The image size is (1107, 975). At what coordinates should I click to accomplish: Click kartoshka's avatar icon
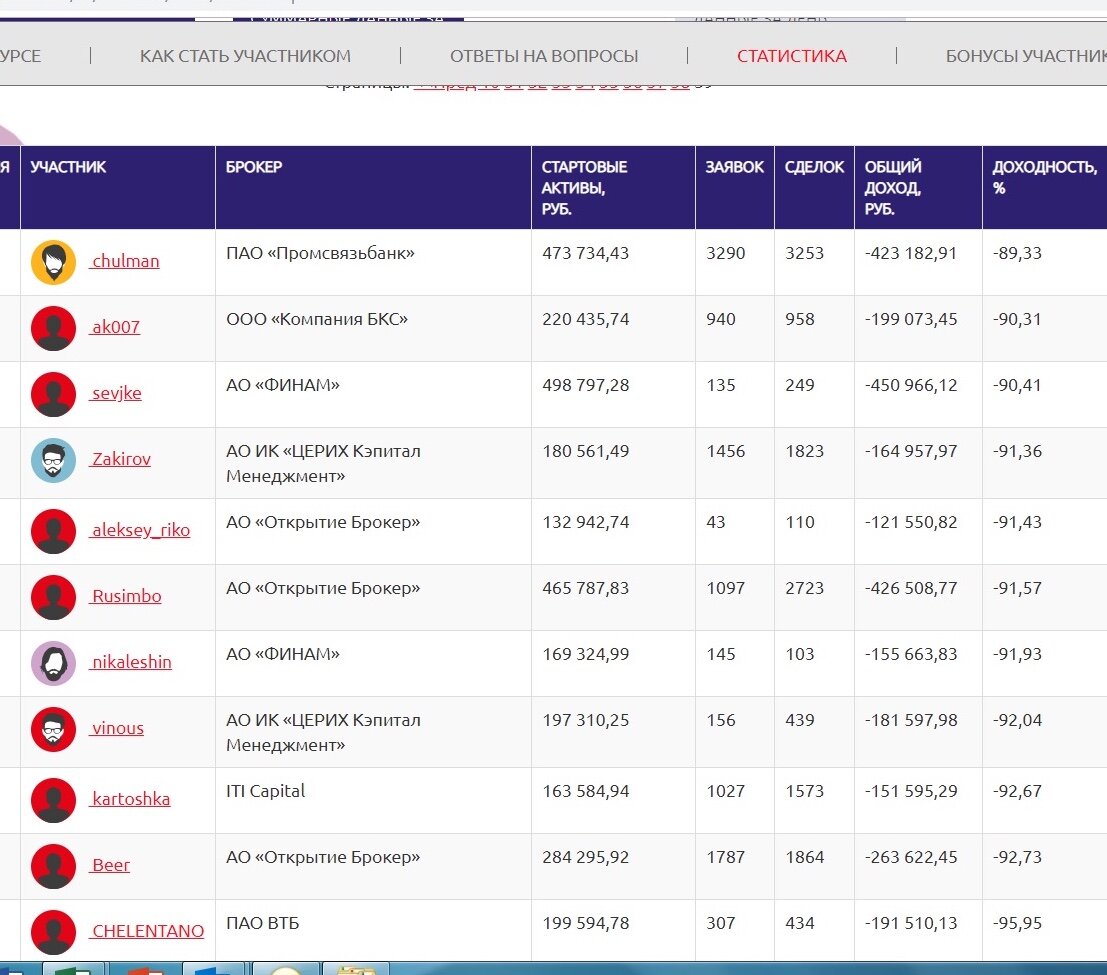pyautogui.click(x=54, y=801)
